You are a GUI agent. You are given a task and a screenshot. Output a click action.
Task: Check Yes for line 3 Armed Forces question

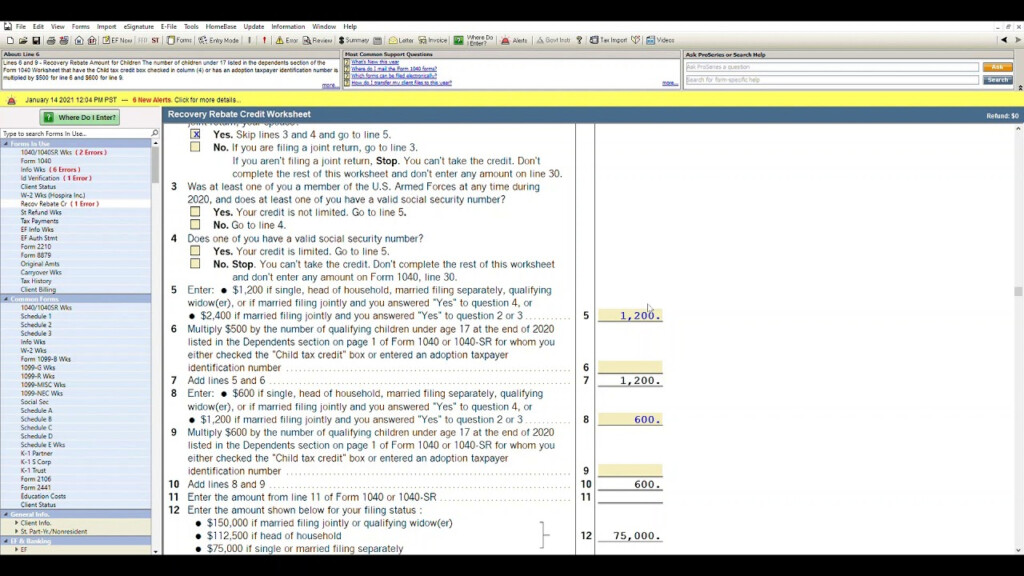195,212
